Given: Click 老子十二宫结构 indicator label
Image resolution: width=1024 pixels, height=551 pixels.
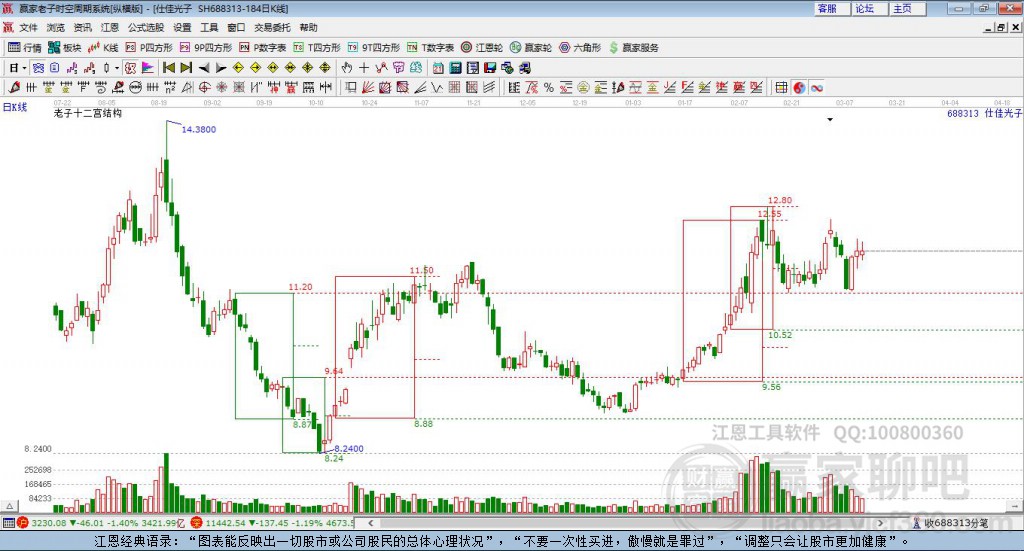Looking at the screenshot, I should coord(88,113).
